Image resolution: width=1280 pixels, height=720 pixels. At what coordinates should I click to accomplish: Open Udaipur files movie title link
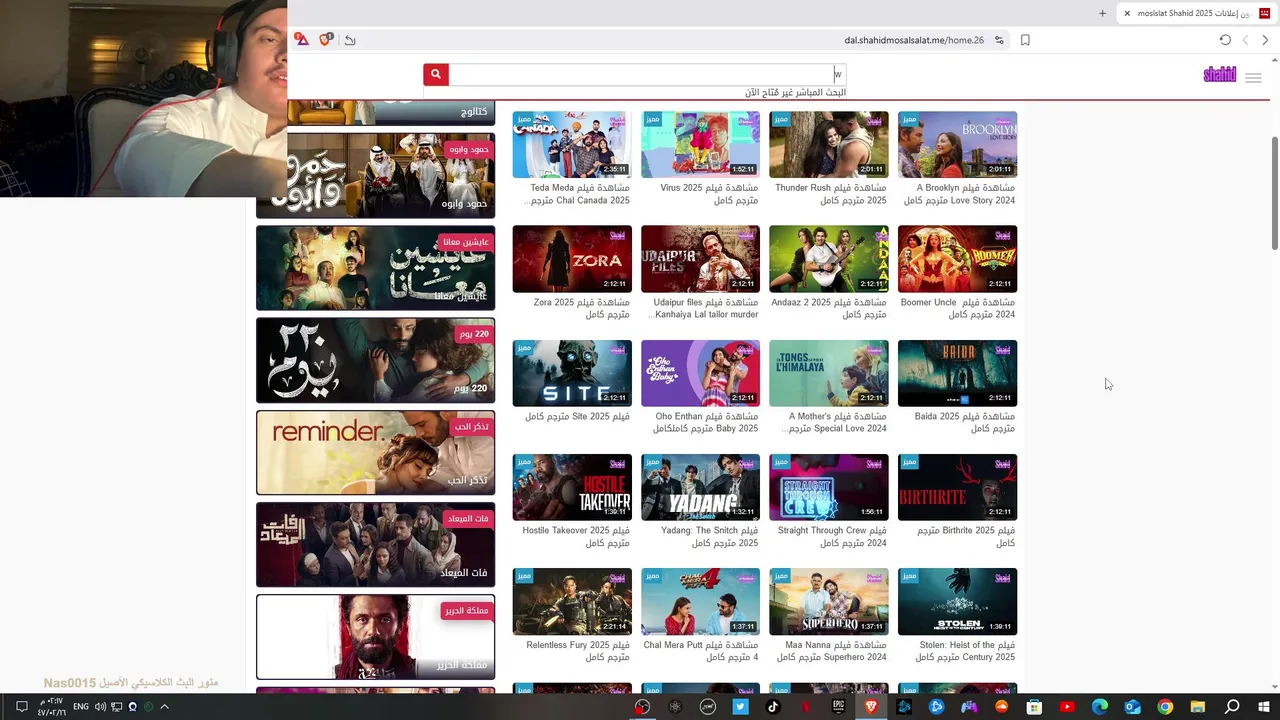(704, 308)
